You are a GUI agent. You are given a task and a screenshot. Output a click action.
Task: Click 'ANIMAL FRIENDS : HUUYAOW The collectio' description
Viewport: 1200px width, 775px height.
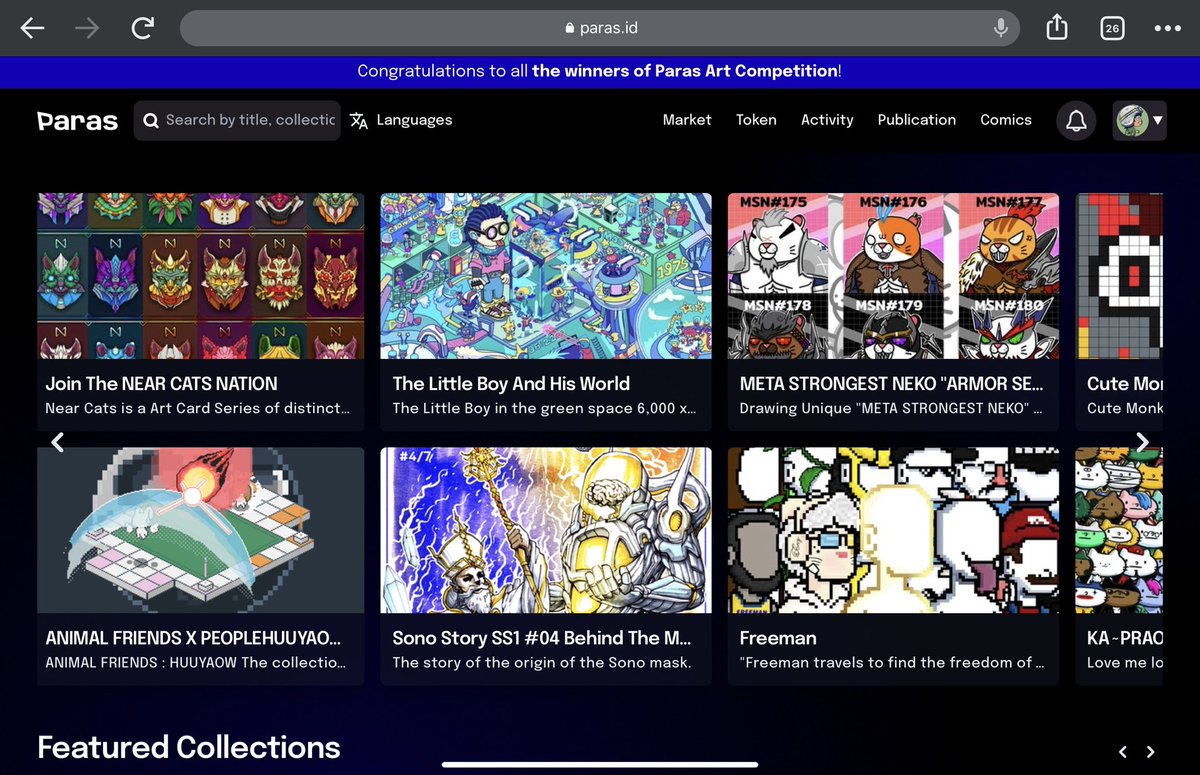coord(196,662)
